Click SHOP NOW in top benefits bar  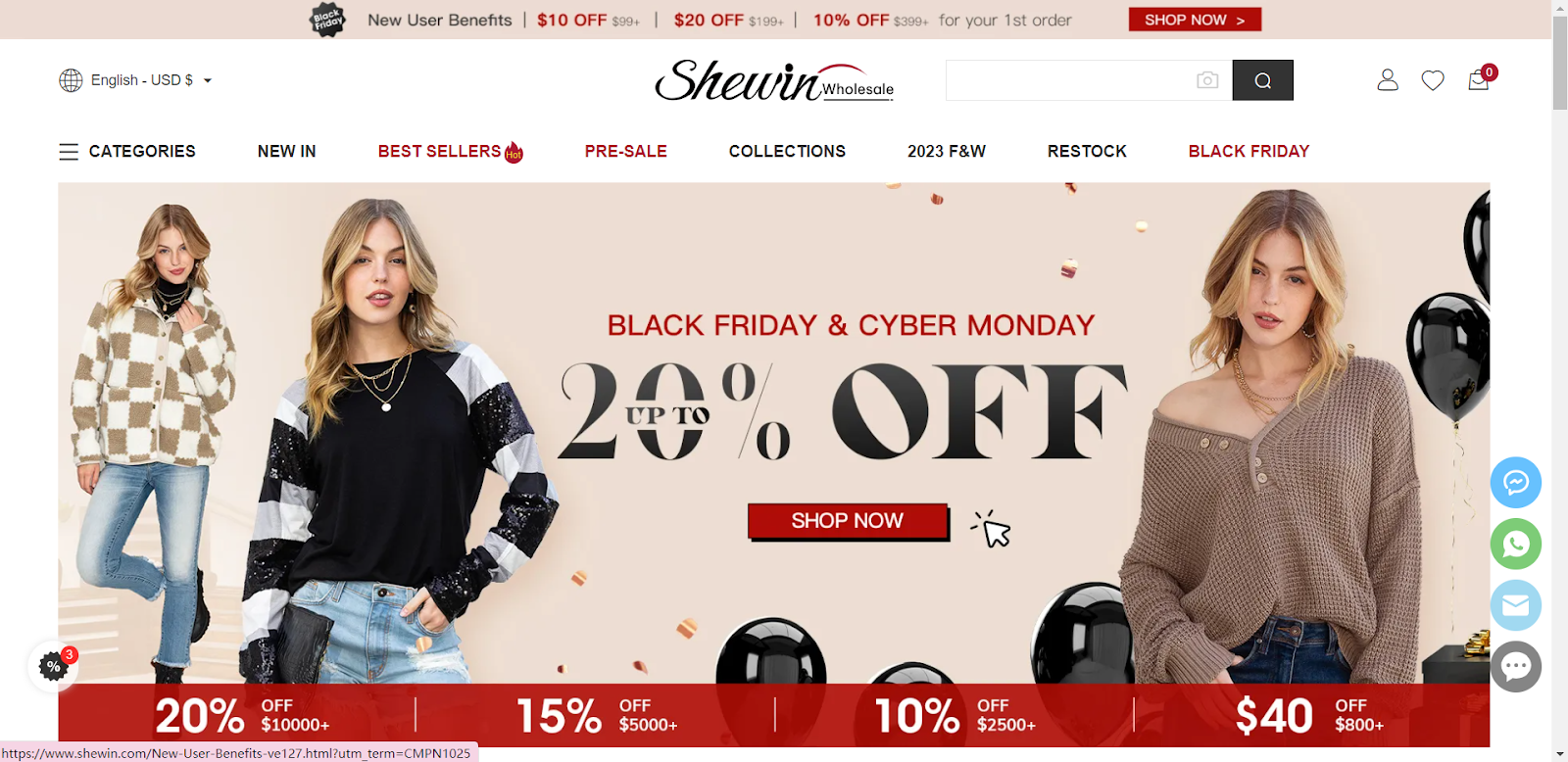[1195, 20]
